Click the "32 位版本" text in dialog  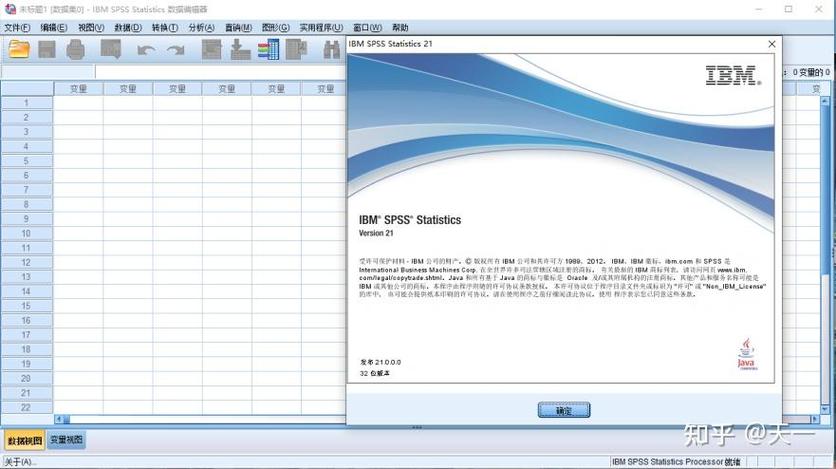coord(374,374)
